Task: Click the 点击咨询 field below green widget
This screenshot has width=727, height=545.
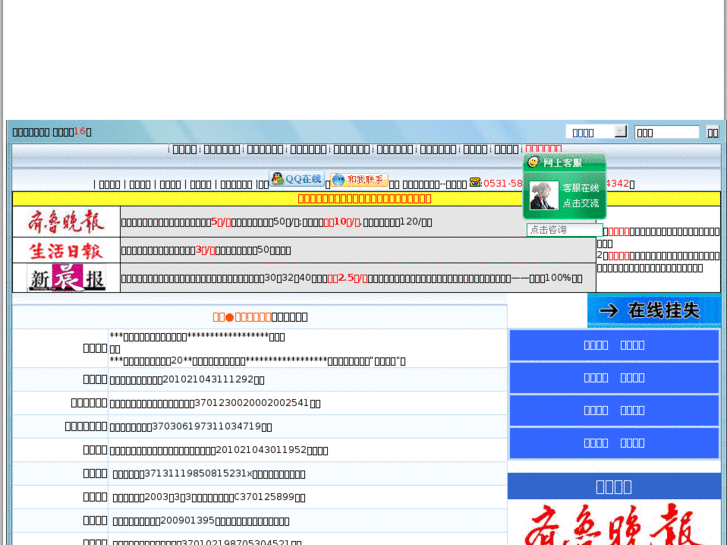Action: 564,230
